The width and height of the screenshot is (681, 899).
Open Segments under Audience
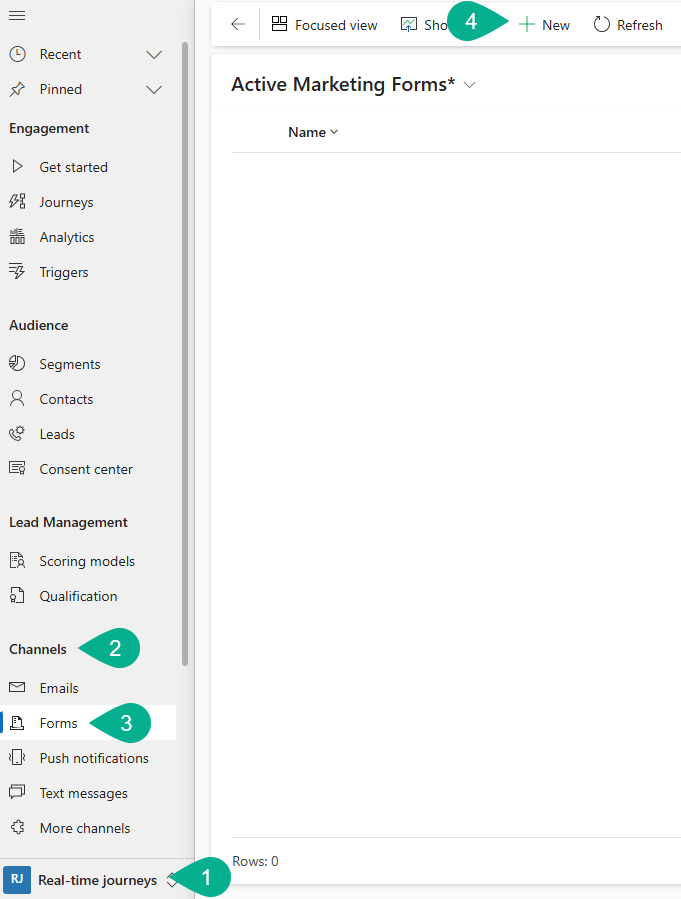tap(69, 364)
